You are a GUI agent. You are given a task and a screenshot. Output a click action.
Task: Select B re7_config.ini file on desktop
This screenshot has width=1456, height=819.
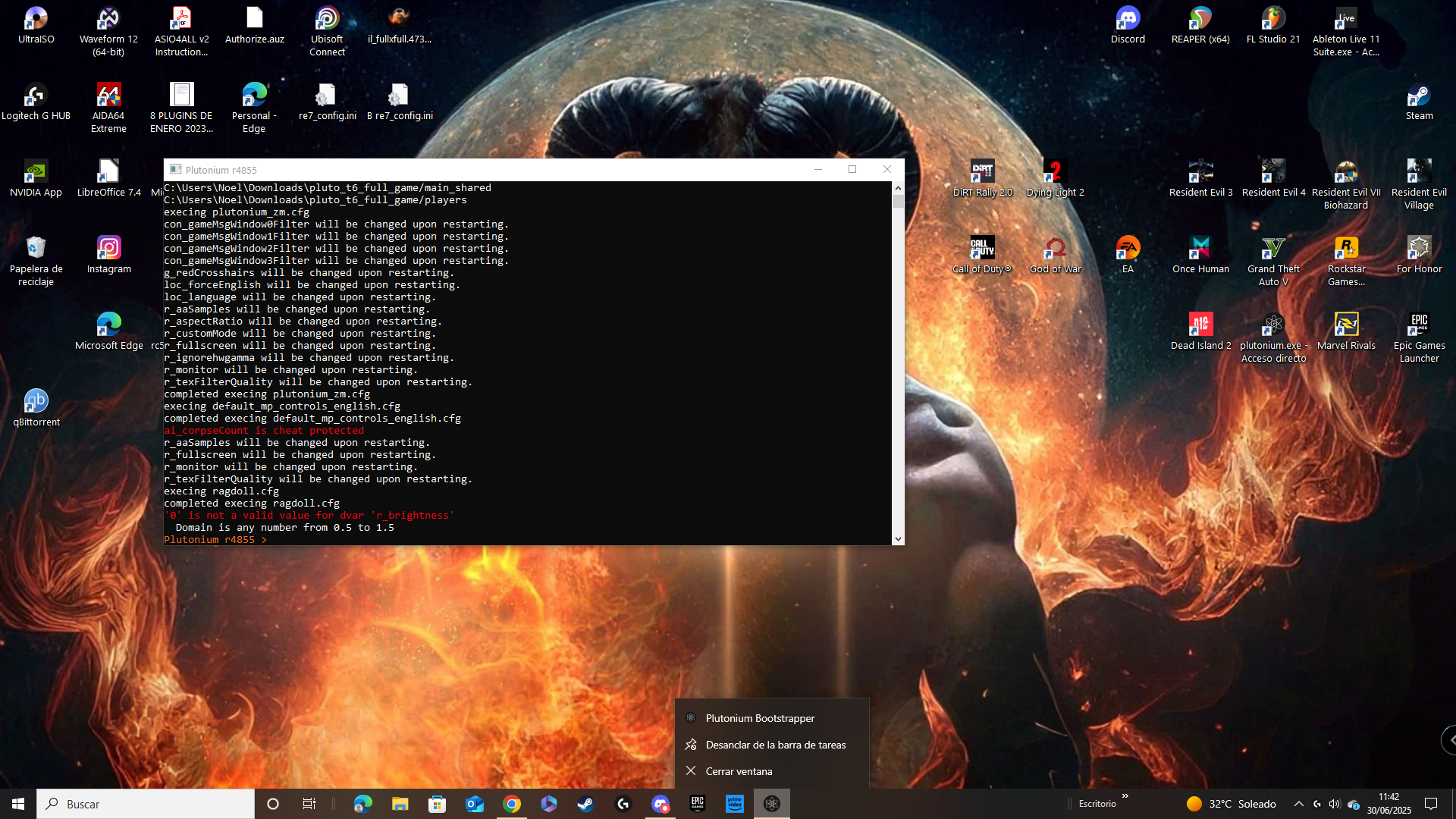(x=400, y=102)
